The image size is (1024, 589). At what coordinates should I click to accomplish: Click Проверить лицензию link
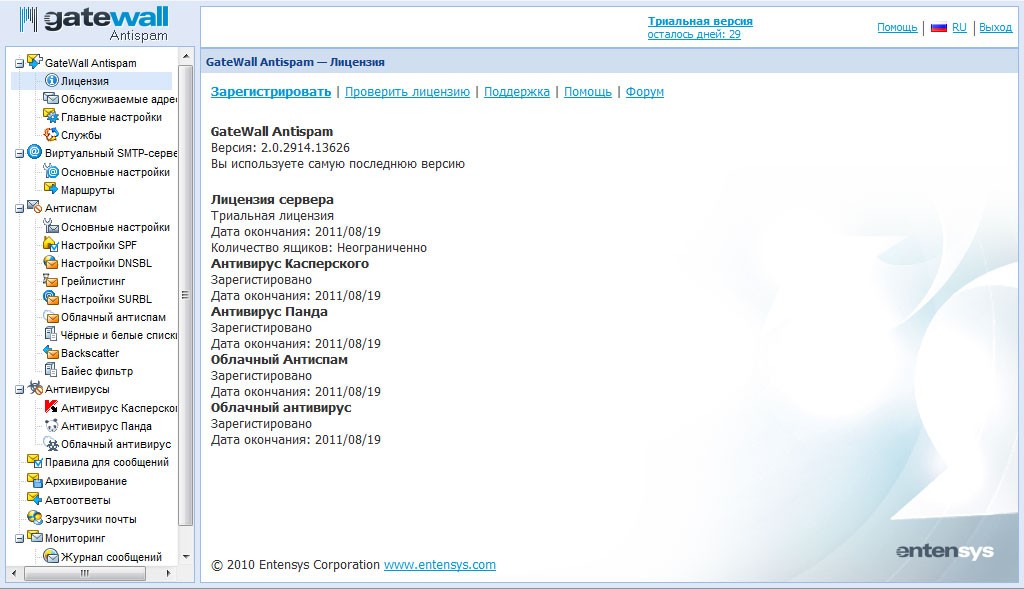(x=408, y=91)
